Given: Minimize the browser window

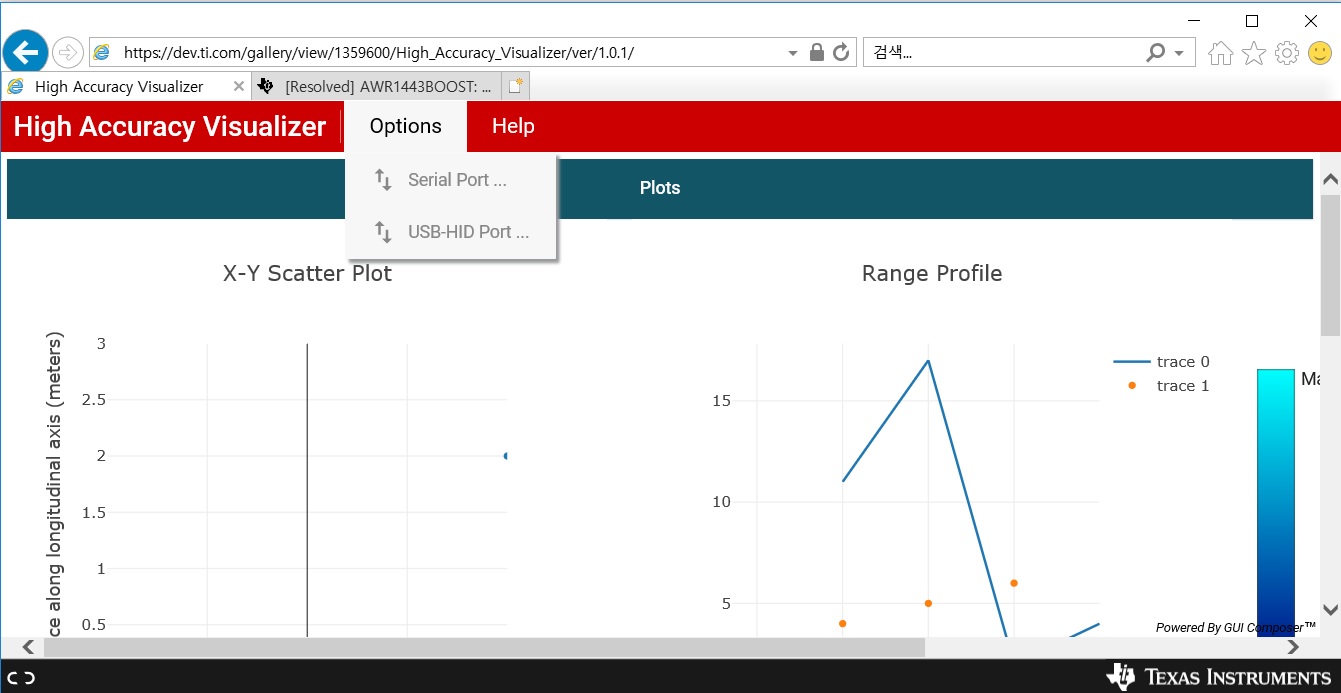Looking at the screenshot, I should tap(1192, 19).
